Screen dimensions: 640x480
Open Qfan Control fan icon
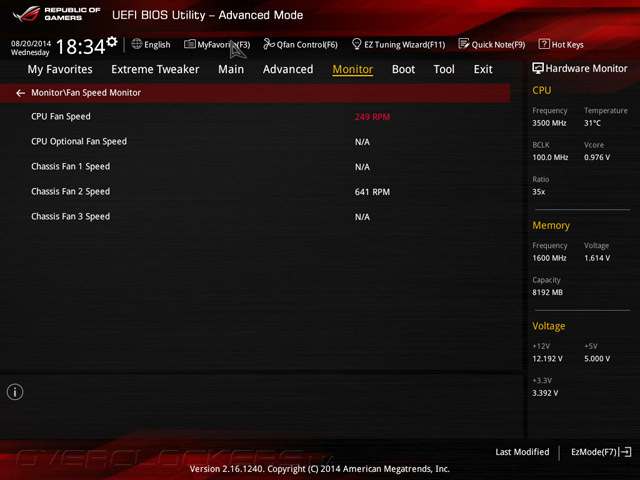pos(269,44)
